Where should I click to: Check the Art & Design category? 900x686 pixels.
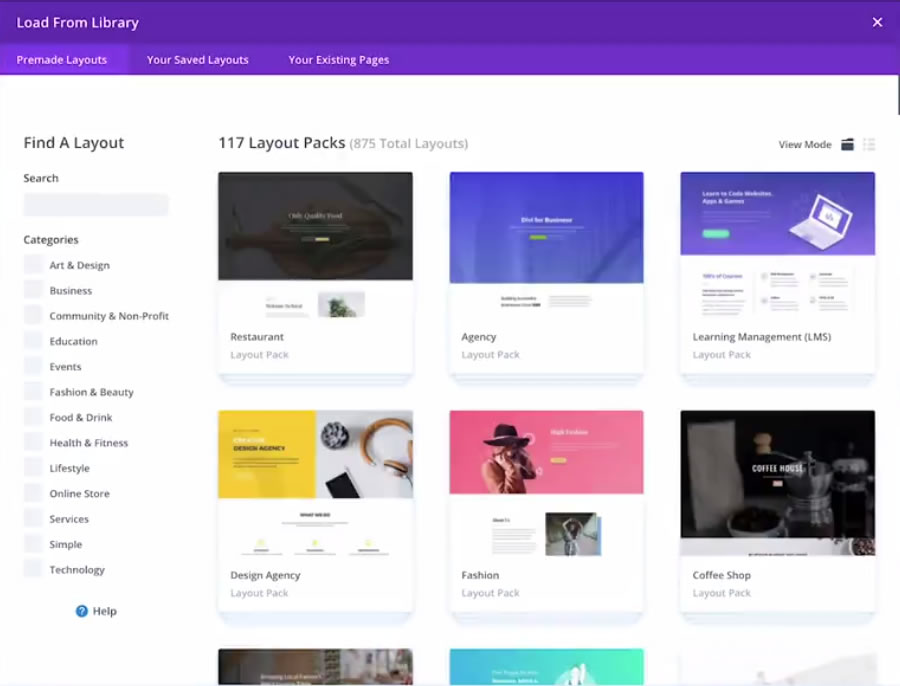click(33, 265)
